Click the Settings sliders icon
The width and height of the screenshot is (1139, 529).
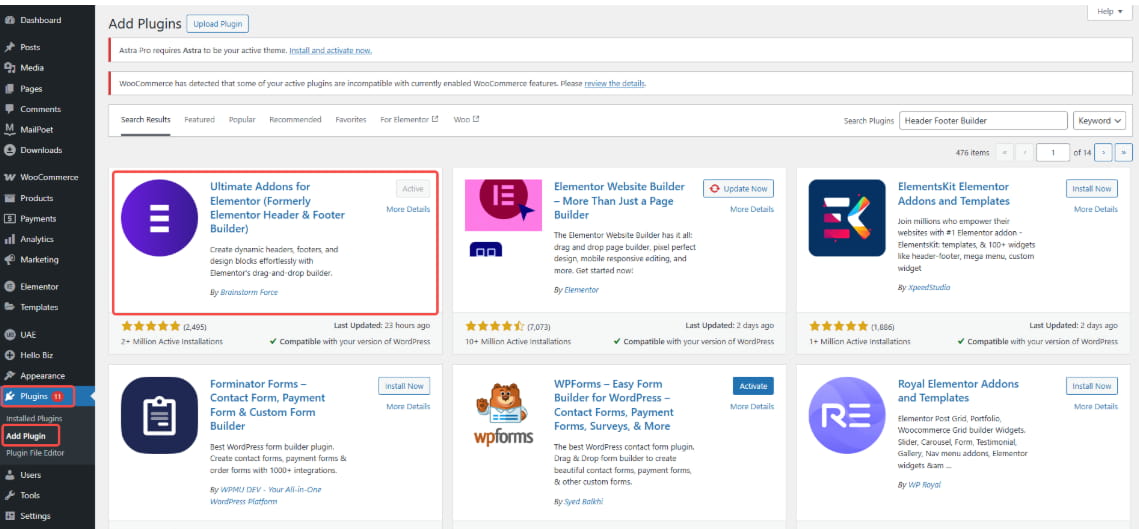click(x=10, y=516)
